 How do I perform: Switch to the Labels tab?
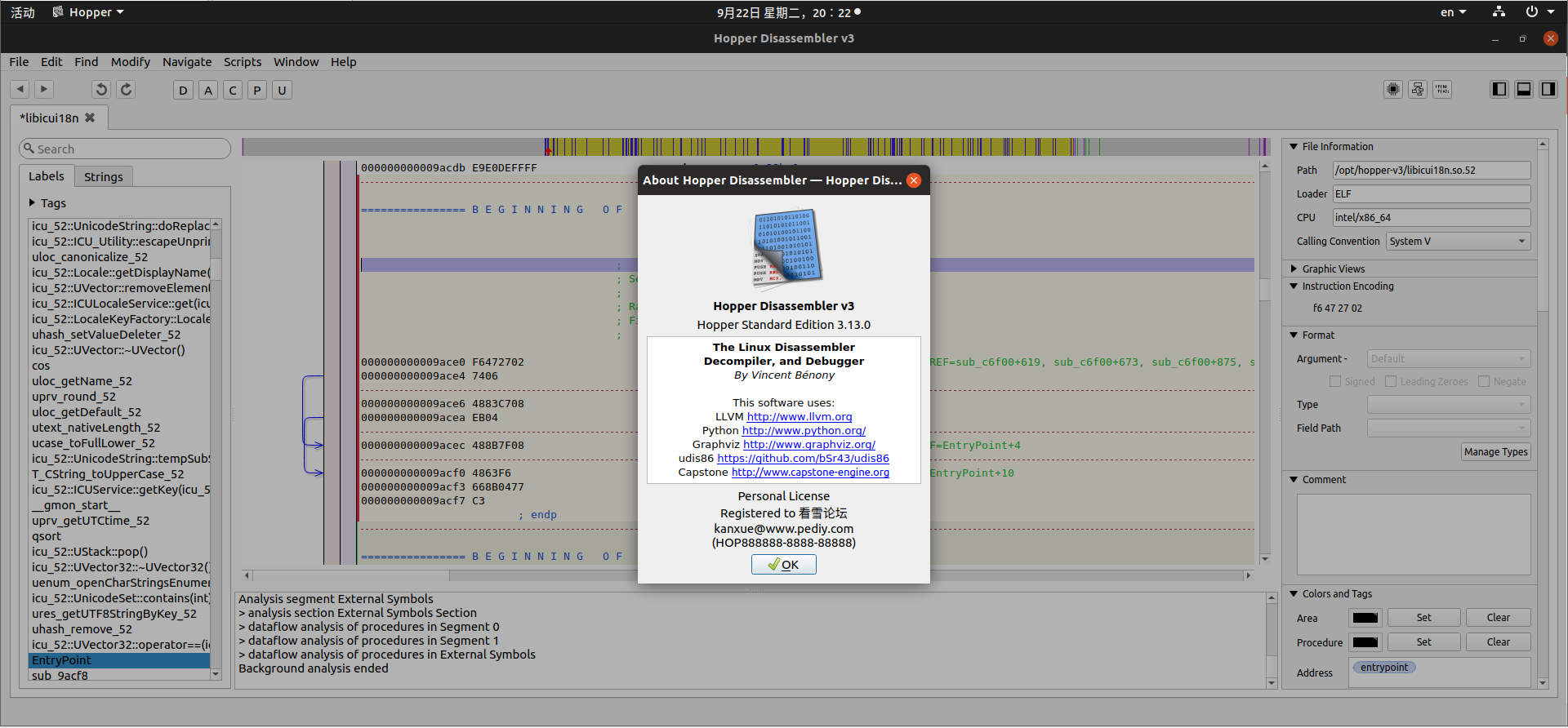47,176
